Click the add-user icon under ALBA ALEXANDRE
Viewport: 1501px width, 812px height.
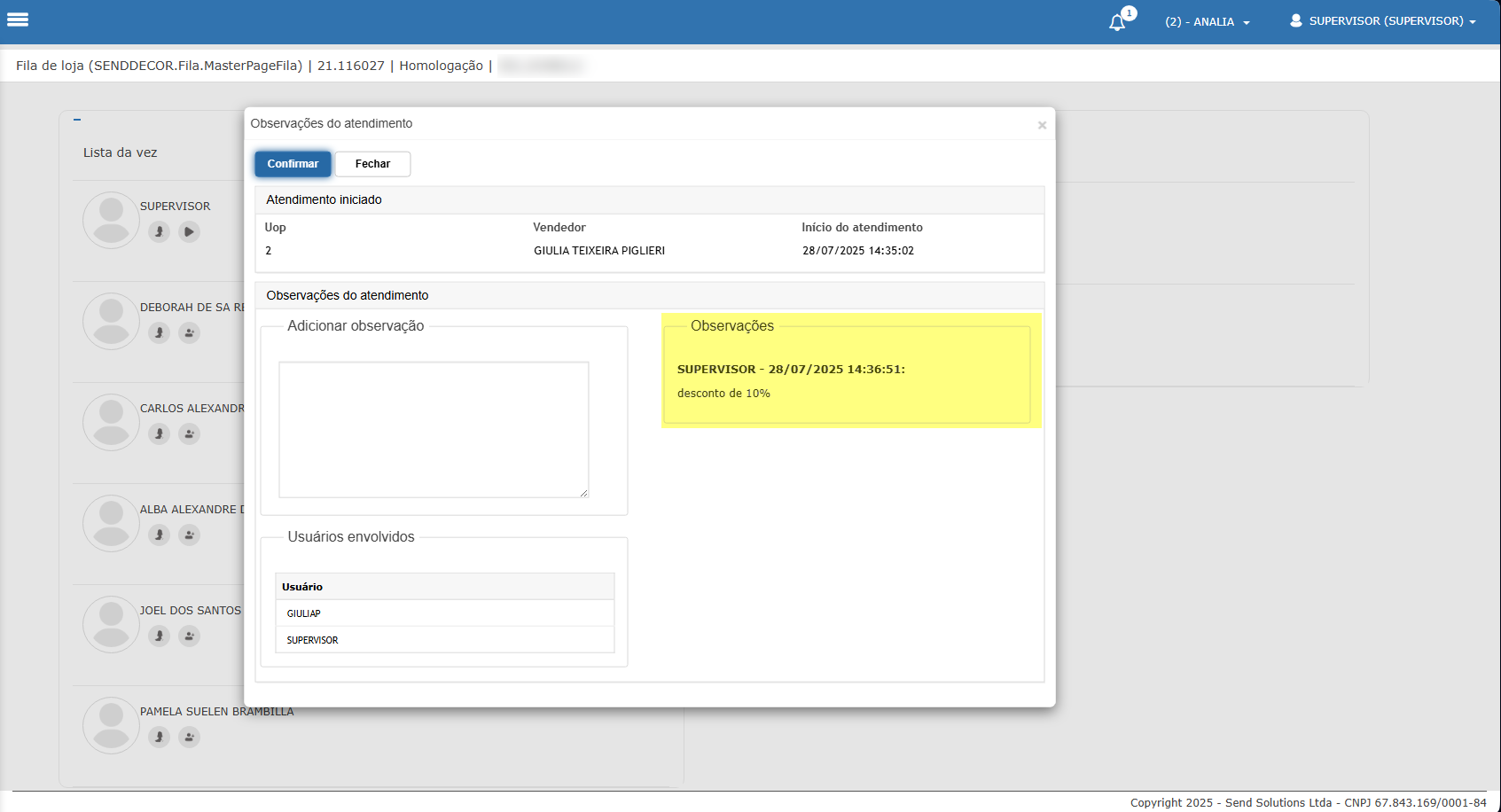(x=189, y=535)
